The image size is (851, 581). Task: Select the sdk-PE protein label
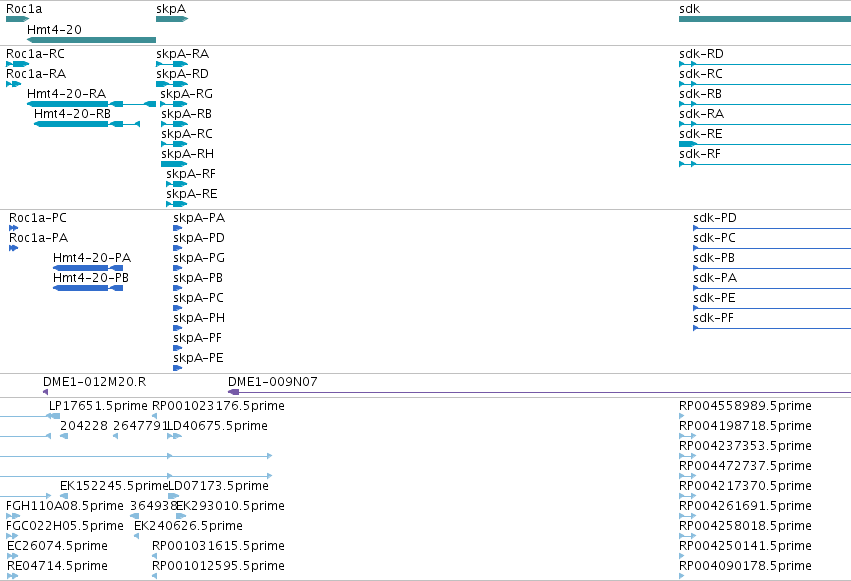pyautogui.click(x=714, y=298)
